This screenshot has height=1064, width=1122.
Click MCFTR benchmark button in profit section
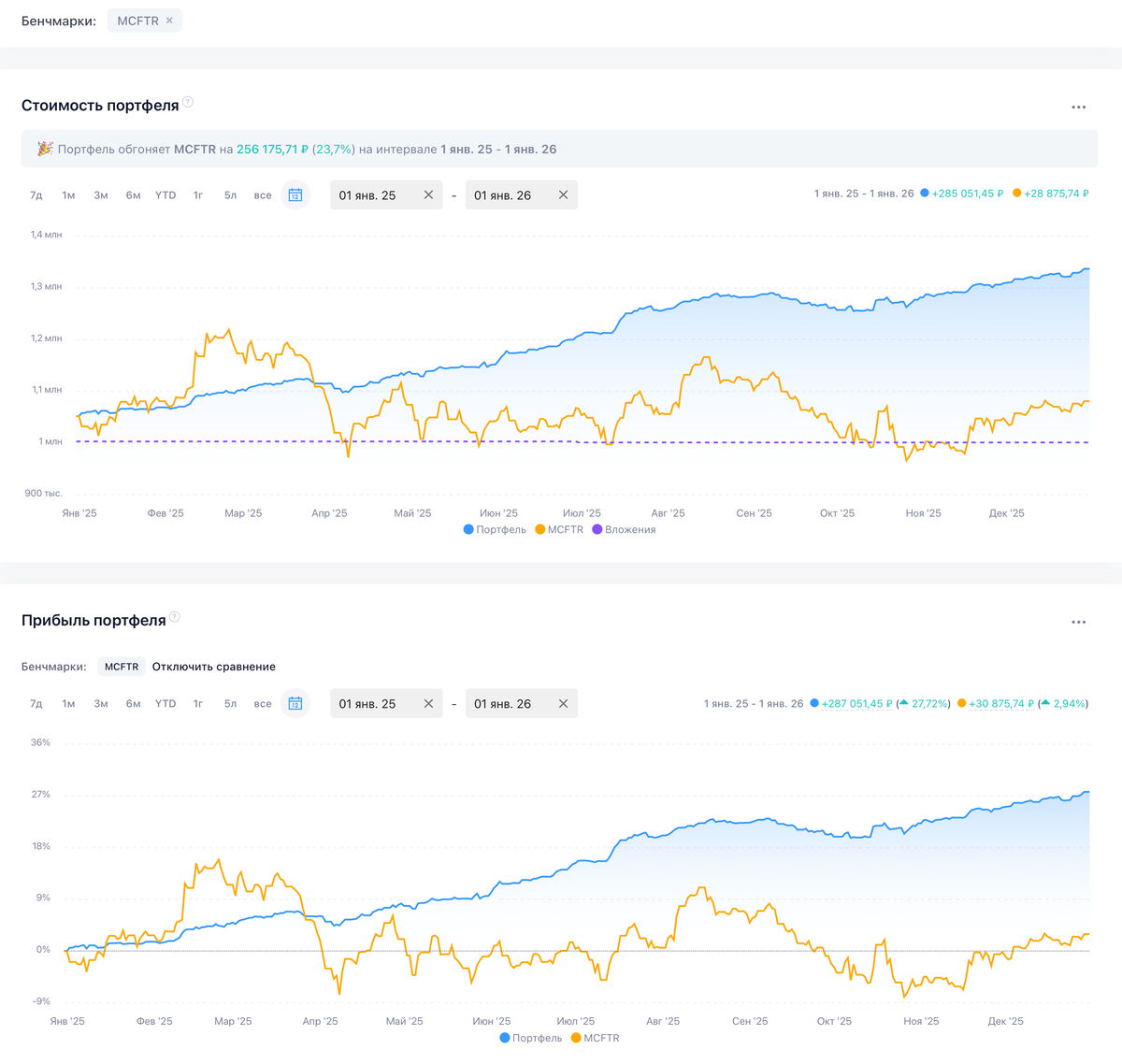point(122,668)
